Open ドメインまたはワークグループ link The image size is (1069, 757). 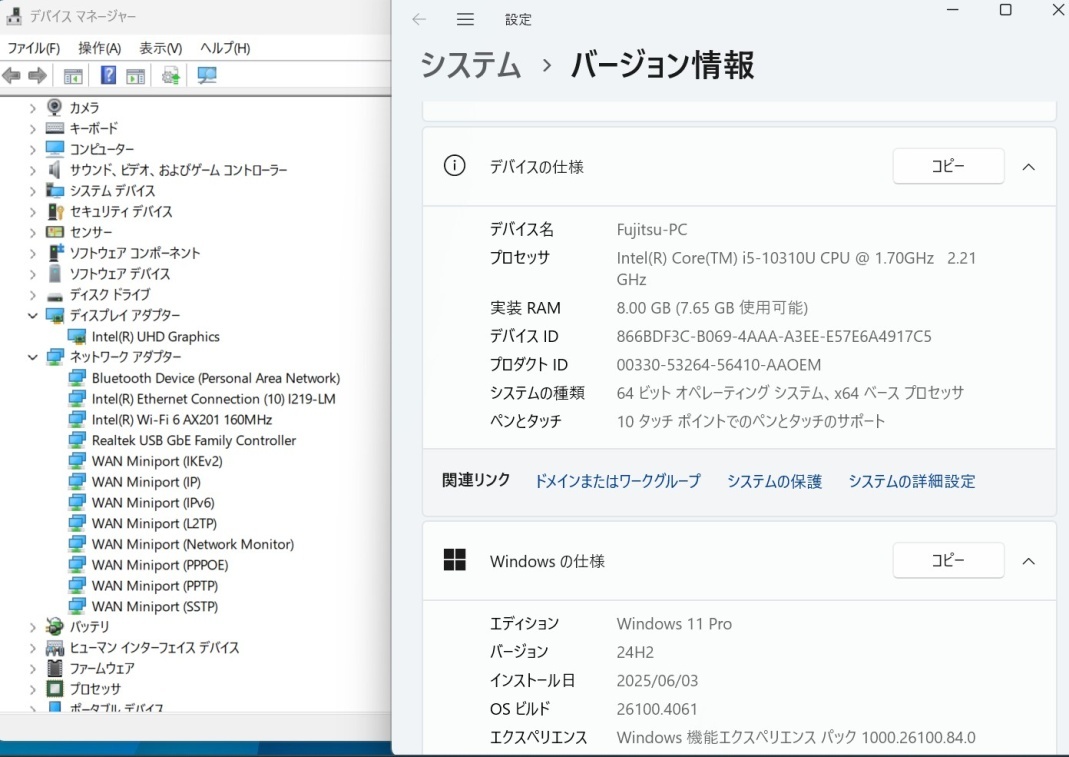point(617,481)
